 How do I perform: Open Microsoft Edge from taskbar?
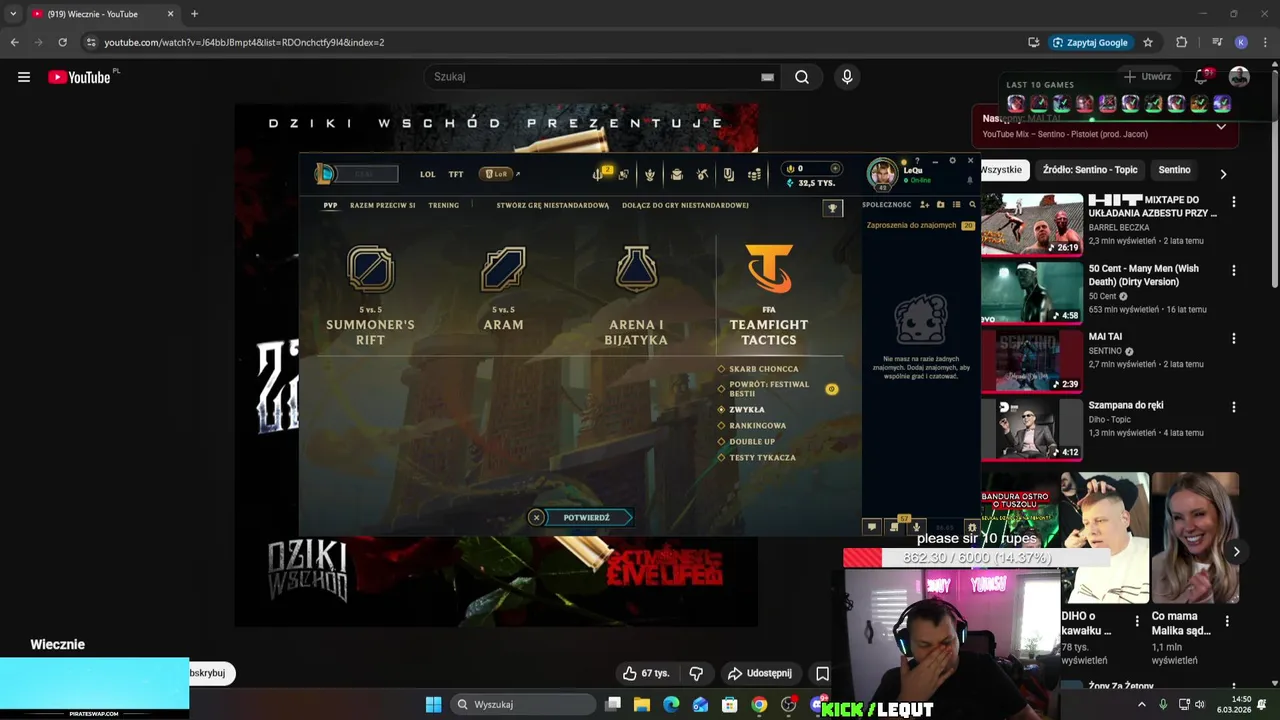[x=671, y=705]
